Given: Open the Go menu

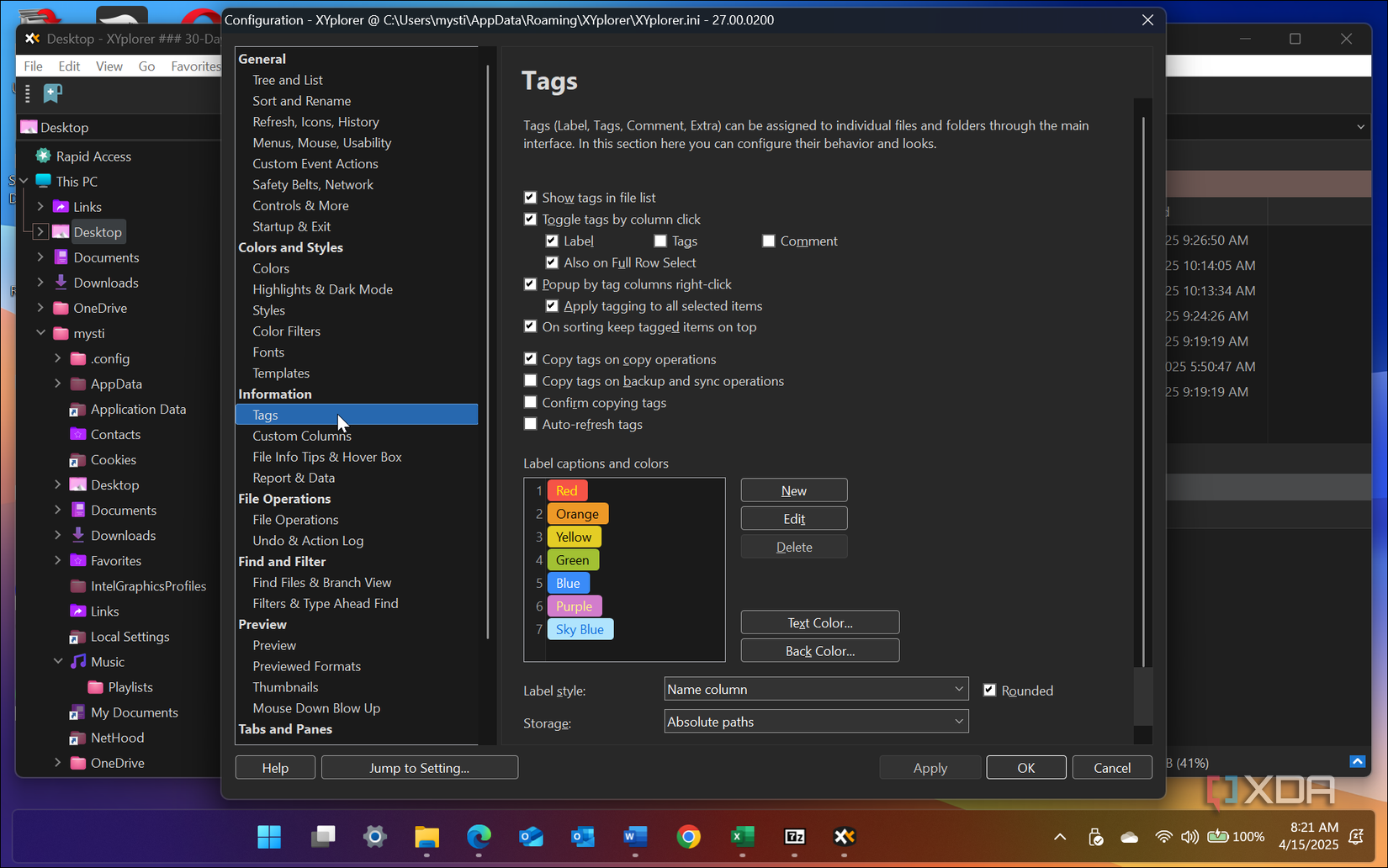Looking at the screenshot, I should pyautogui.click(x=146, y=66).
